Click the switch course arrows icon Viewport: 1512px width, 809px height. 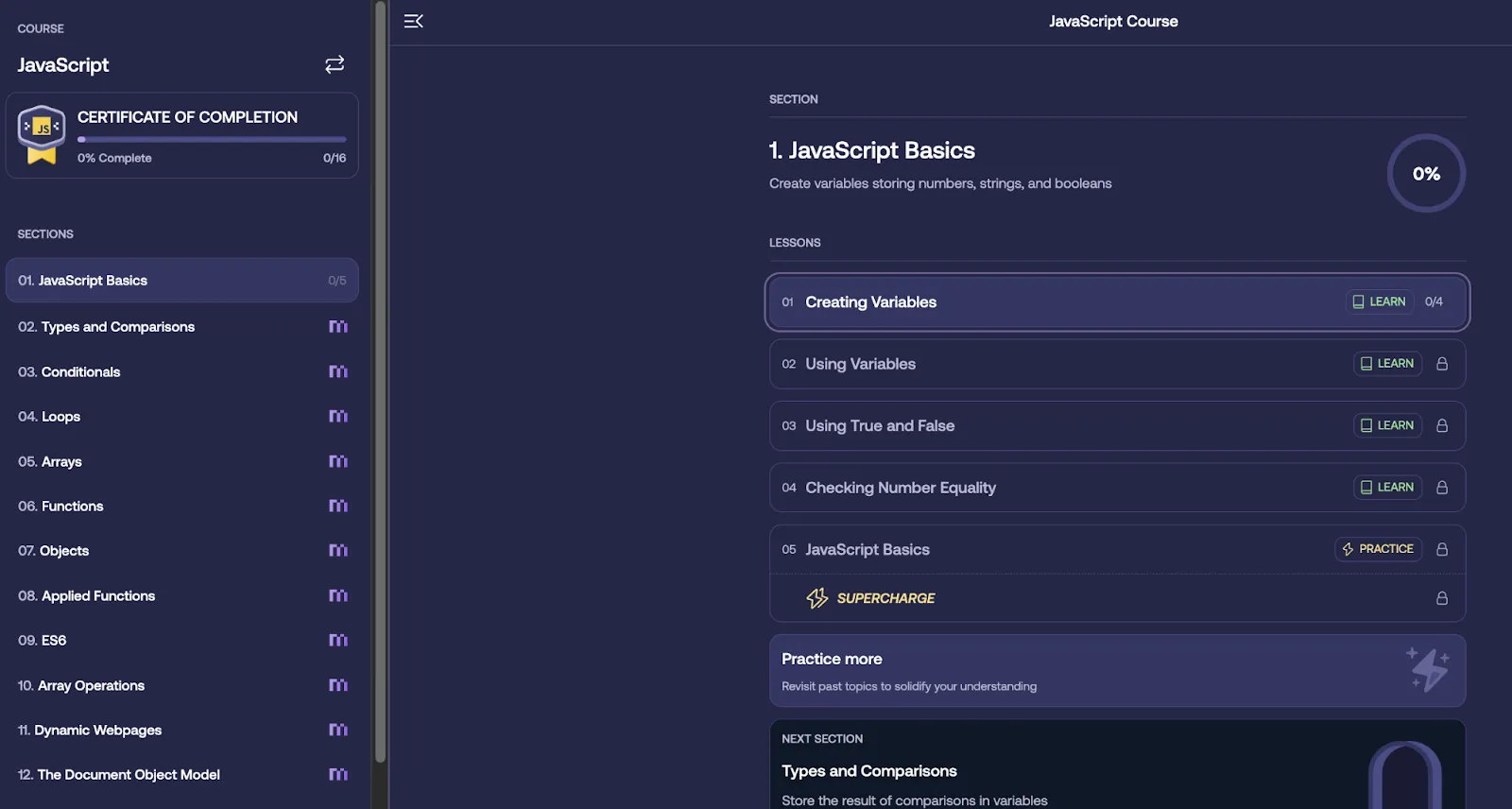[x=335, y=64]
